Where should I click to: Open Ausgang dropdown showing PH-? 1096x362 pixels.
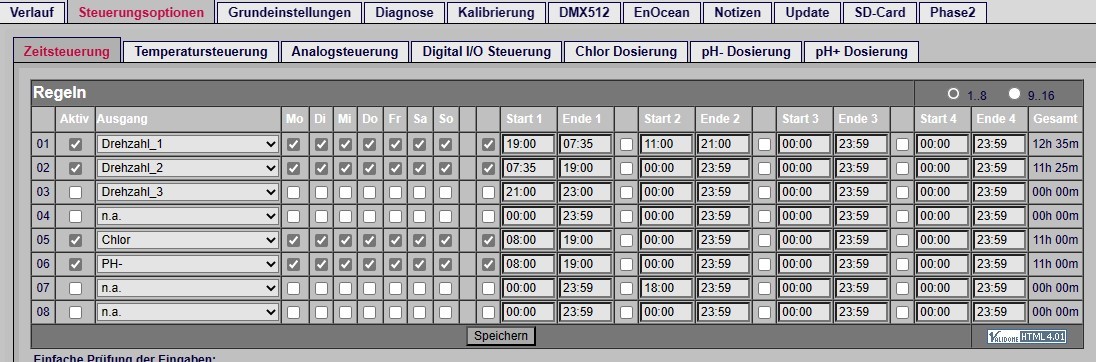pos(188,263)
